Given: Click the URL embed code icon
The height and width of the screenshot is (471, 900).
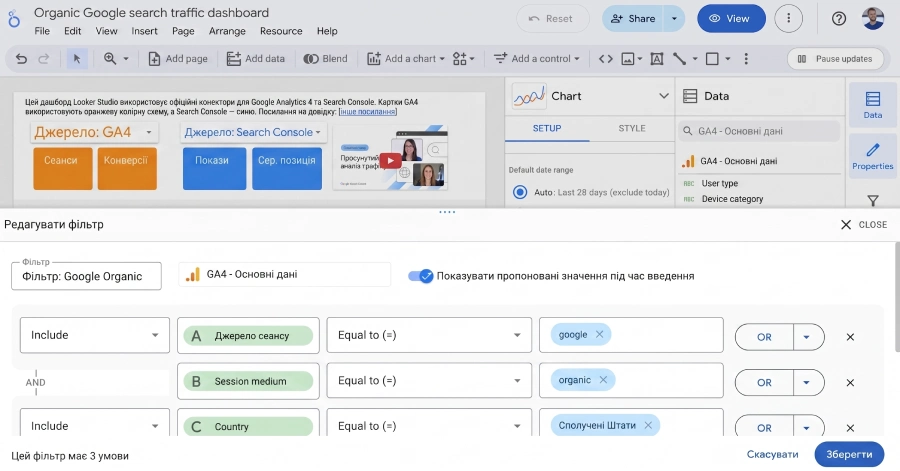Looking at the screenshot, I should pos(606,59).
